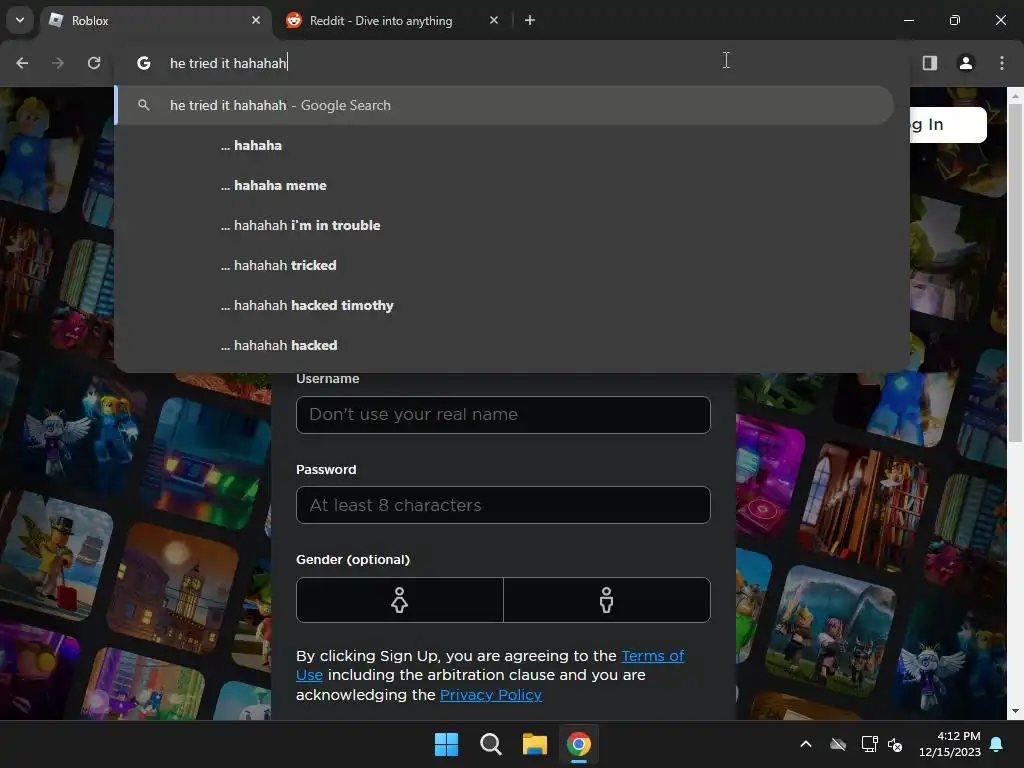
Task: Click the Password input field
Action: tap(503, 505)
